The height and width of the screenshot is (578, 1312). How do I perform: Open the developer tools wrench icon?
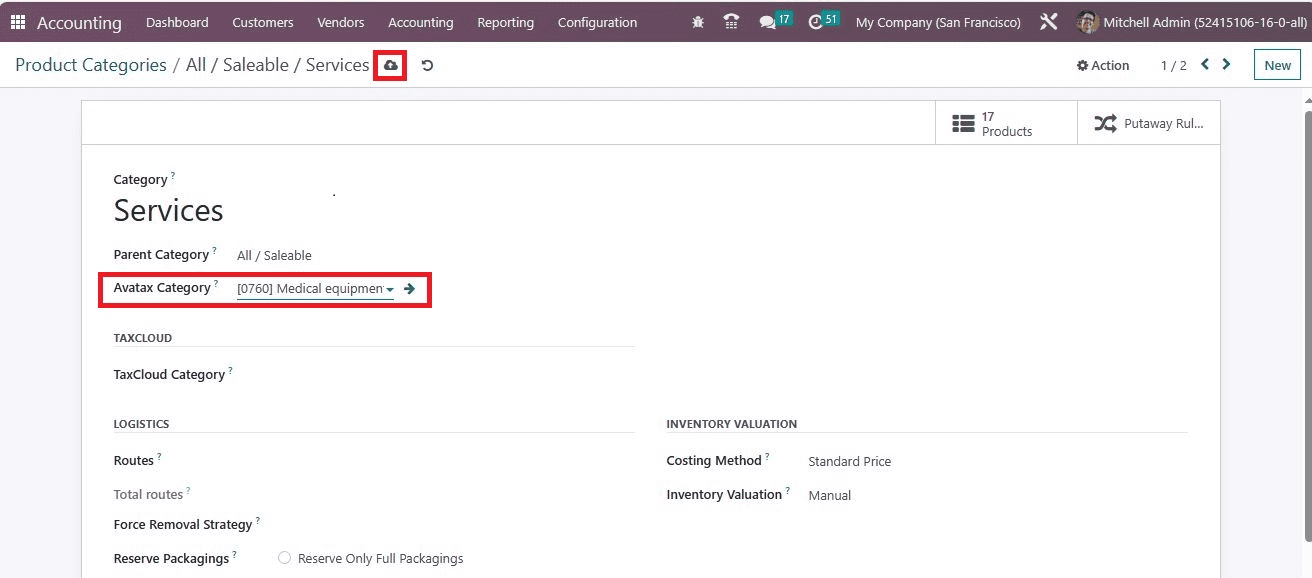pos(1049,22)
